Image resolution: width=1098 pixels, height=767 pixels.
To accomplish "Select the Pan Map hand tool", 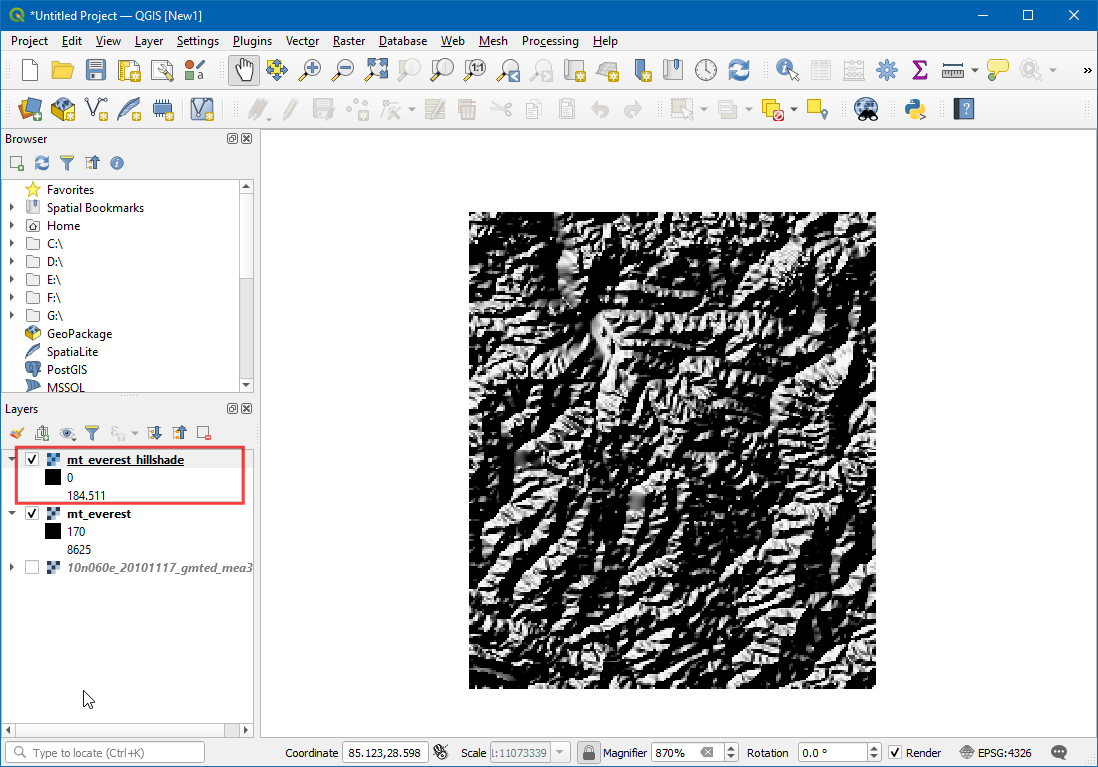I will point(245,70).
